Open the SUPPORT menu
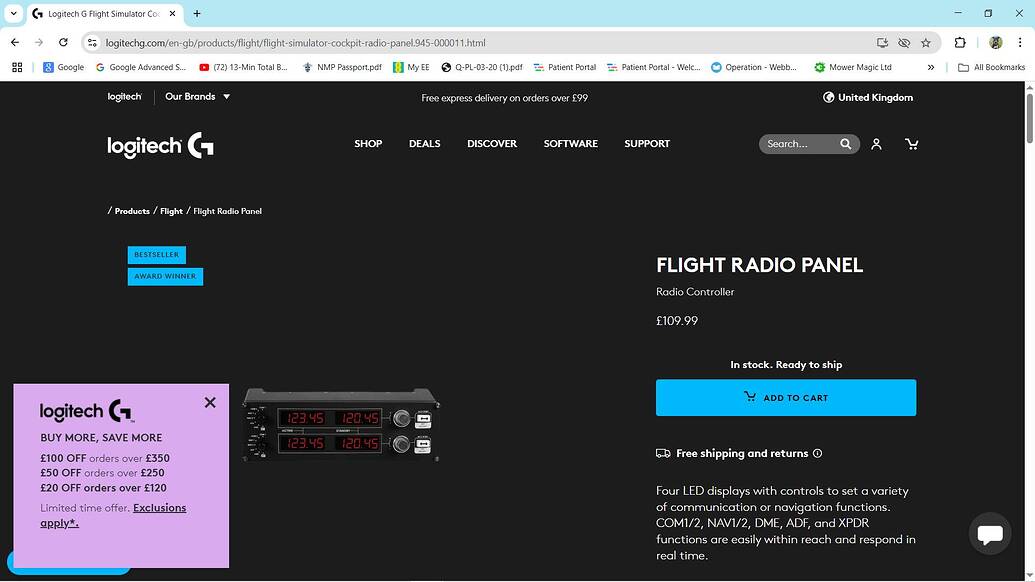This screenshot has width=1035, height=582. (x=646, y=143)
